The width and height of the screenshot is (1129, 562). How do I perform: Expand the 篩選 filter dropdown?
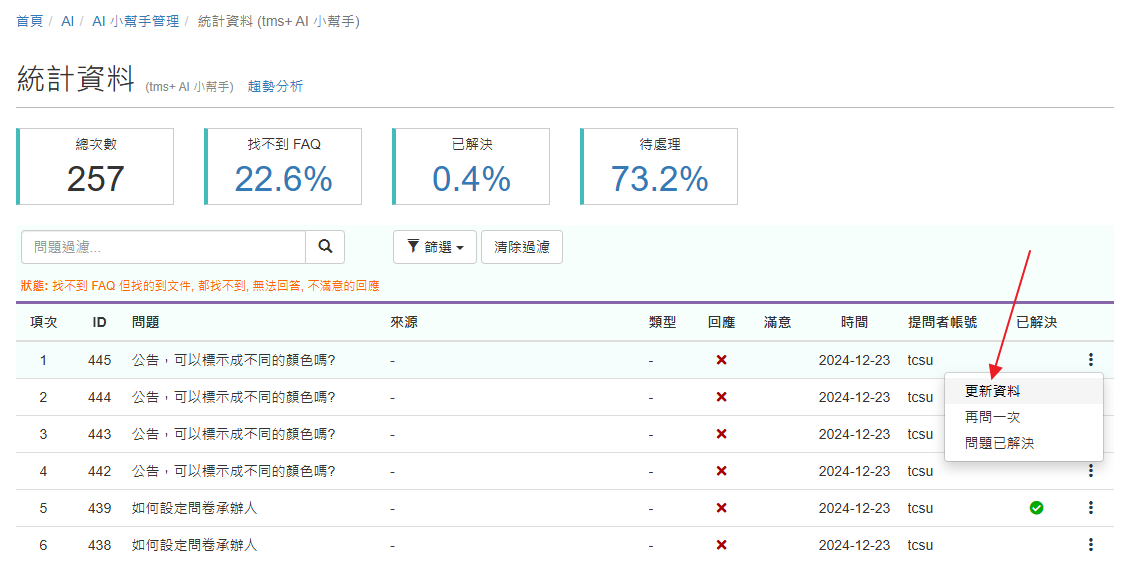click(434, 247)
